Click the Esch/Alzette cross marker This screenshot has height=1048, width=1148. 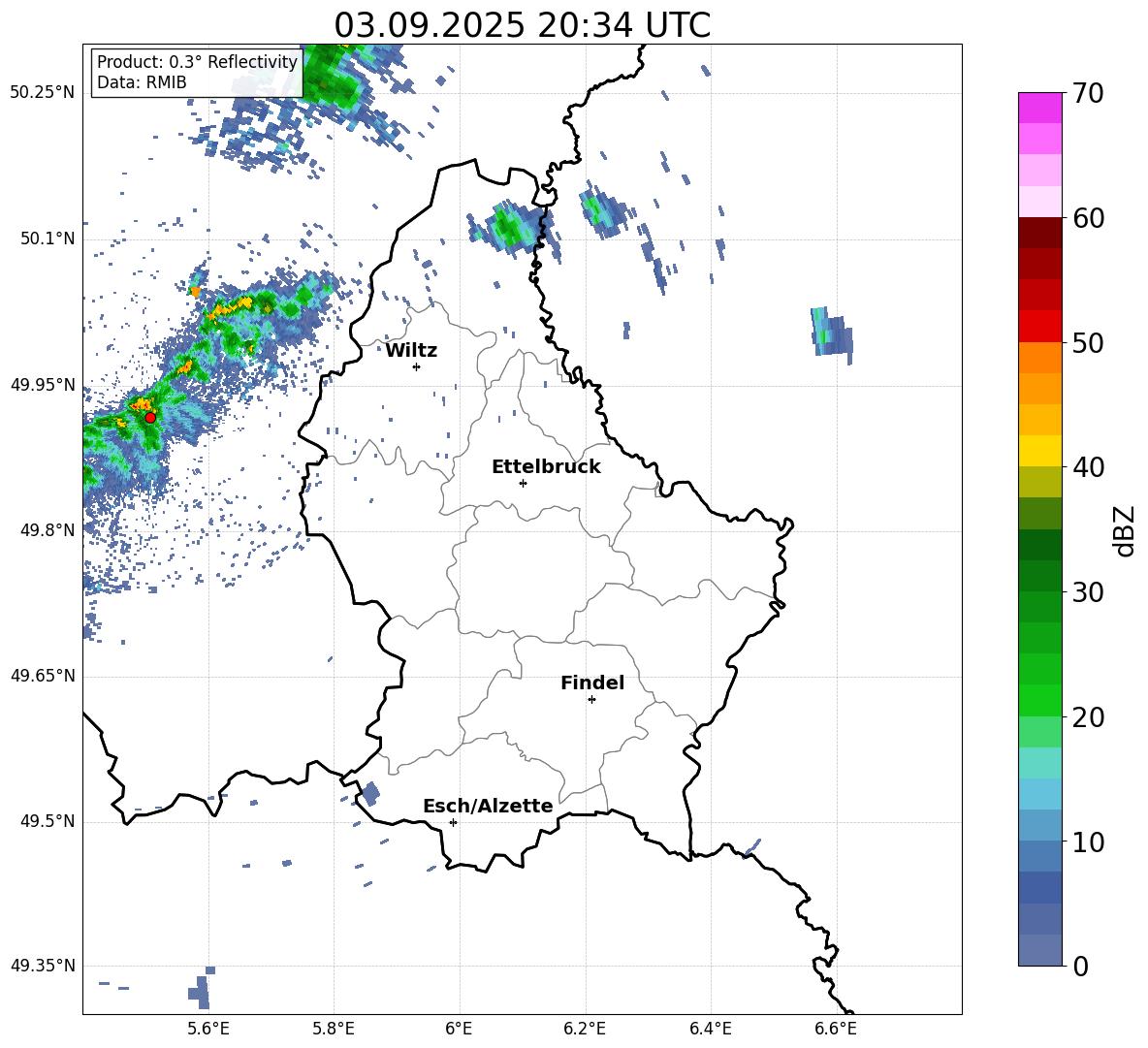[x=453, y=822]
